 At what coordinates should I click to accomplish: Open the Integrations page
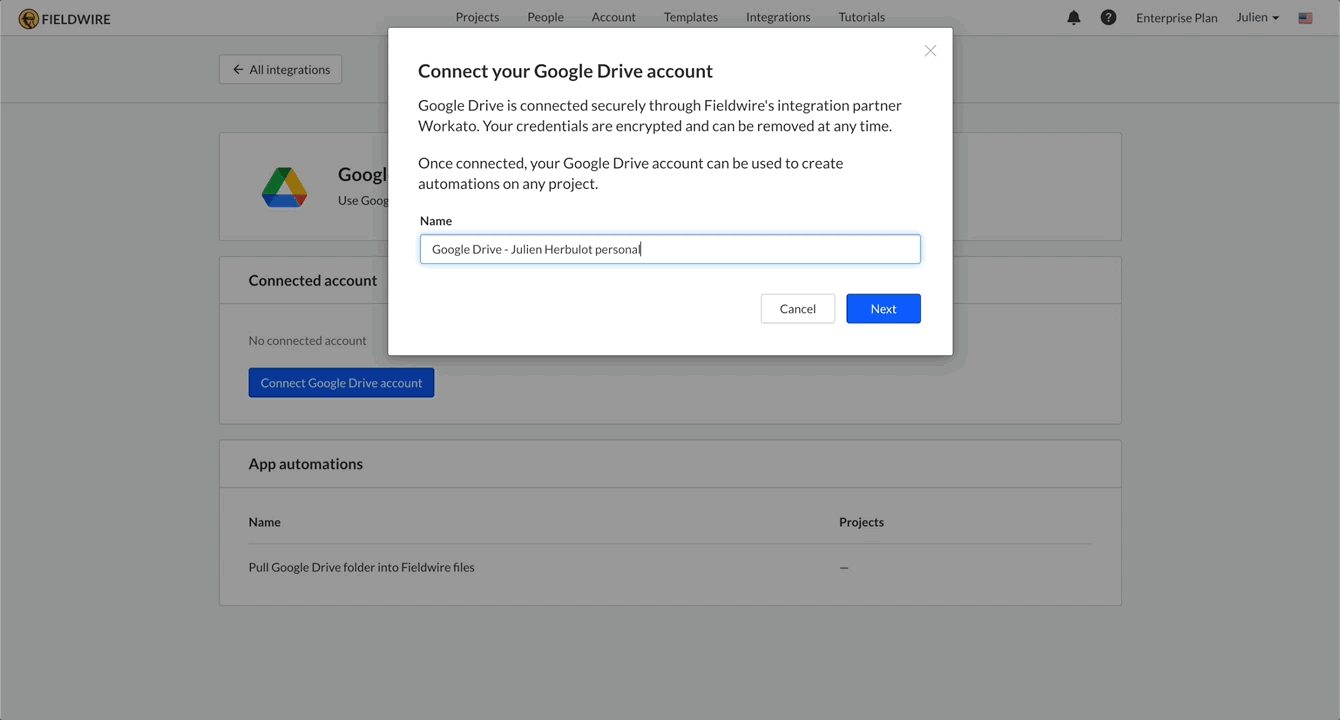click(x=778, y=17)
